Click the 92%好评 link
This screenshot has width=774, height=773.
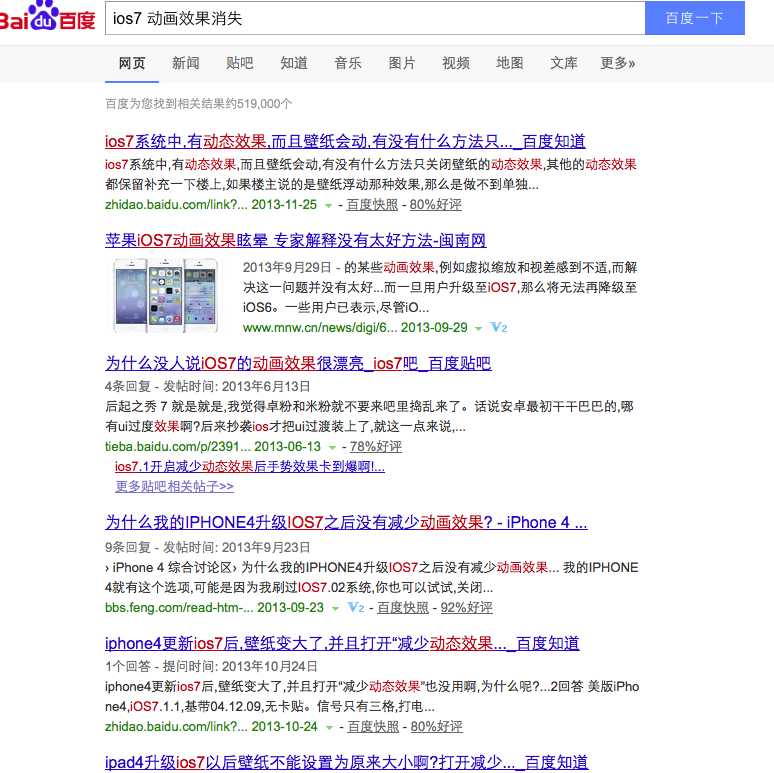tap(466, 608)
